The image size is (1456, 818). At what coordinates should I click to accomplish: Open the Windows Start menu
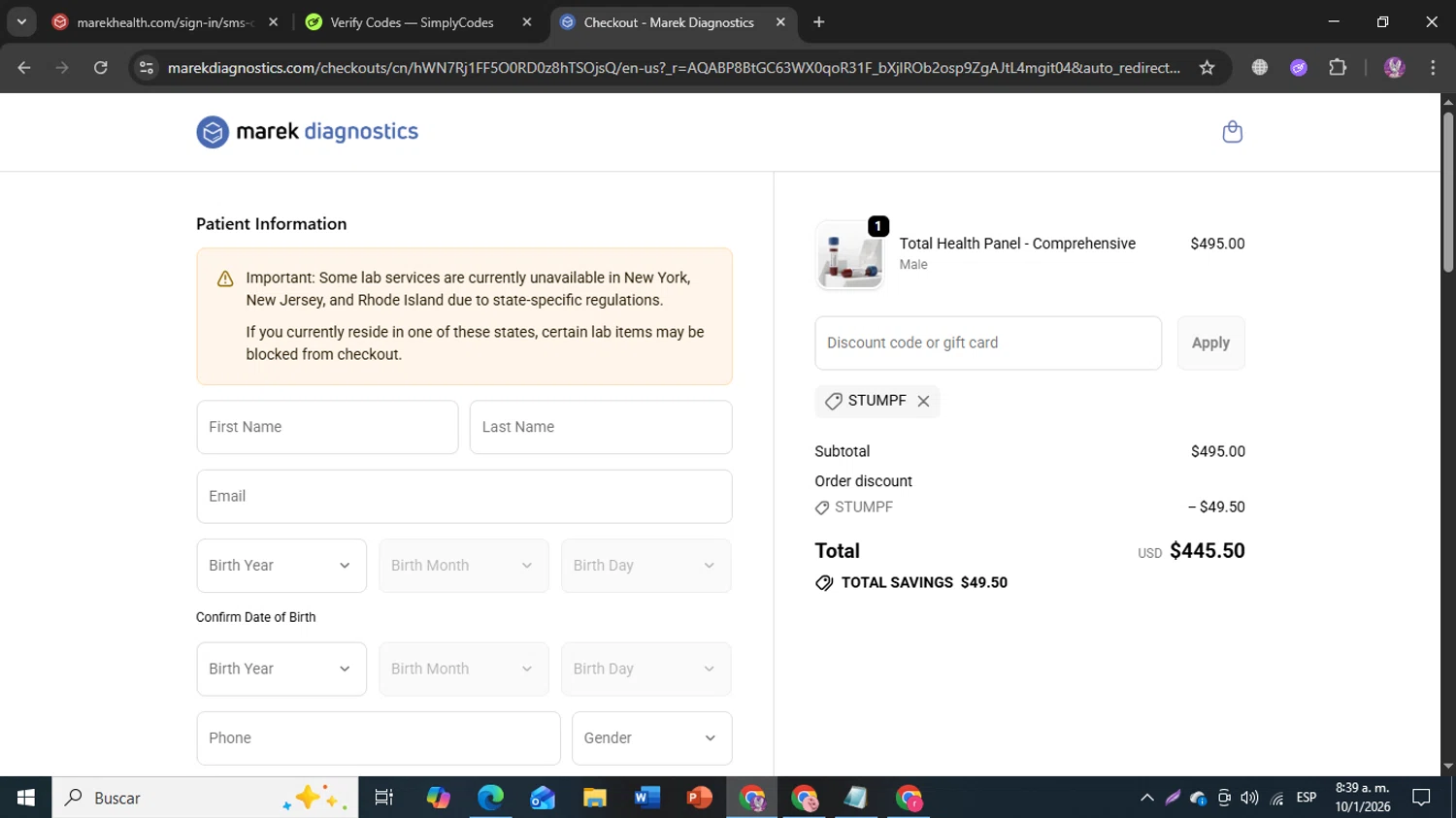click(26, 798)
